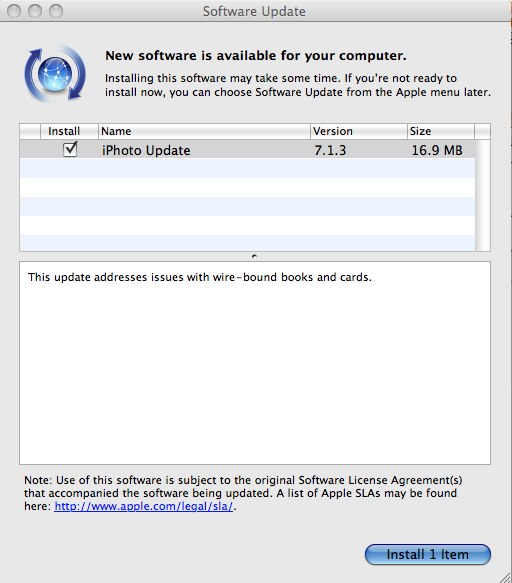Screen dimensions: 512x583
Task: Click the 16.9 MB size cell
Action: pos(437,150)
